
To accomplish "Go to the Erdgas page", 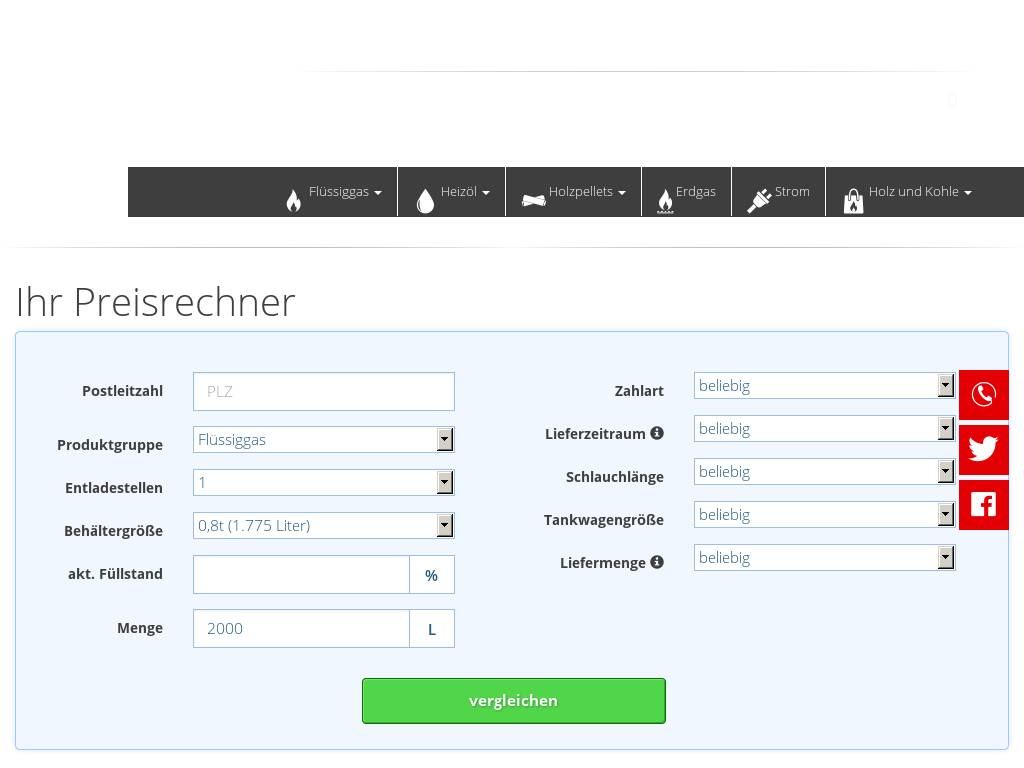I will (x=695, y=192).
